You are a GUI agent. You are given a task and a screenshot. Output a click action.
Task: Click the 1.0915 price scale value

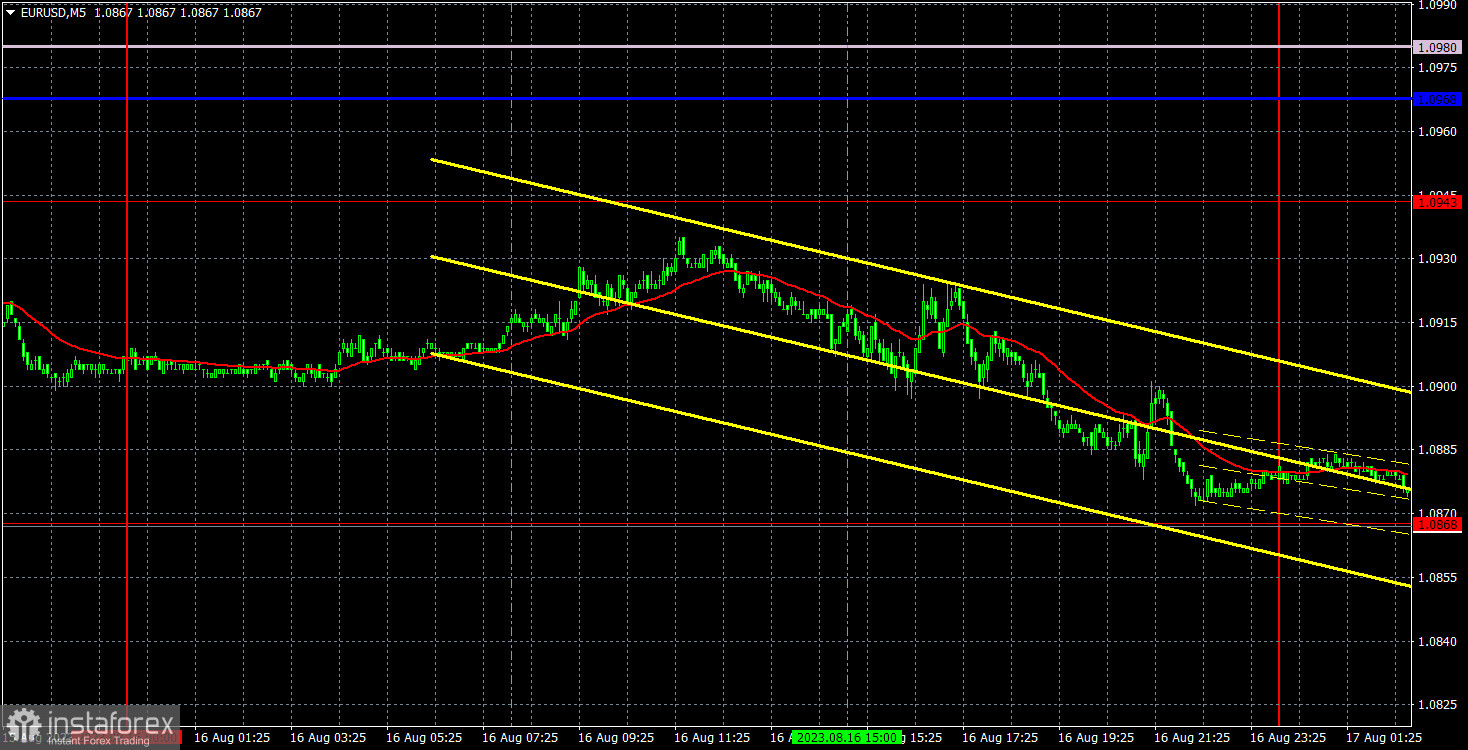click(1440, 323)
